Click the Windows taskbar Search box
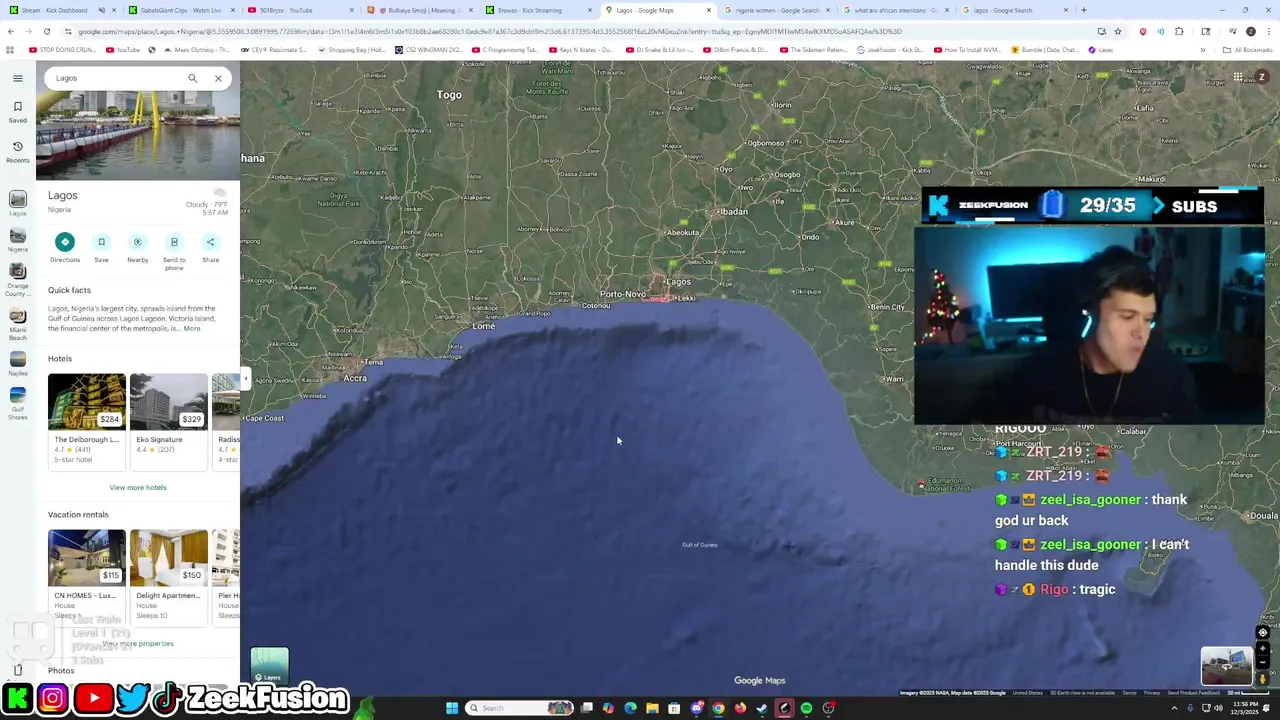 [x=520, y=708]
